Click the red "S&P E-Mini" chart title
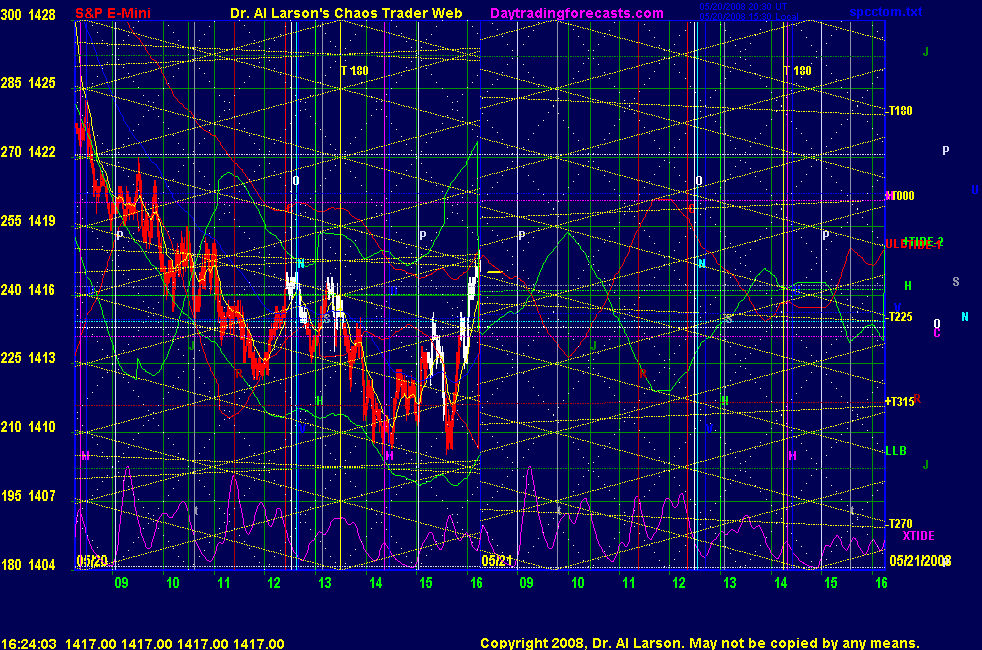This screenshot has height=650, width=982. (x=113, y=13)
